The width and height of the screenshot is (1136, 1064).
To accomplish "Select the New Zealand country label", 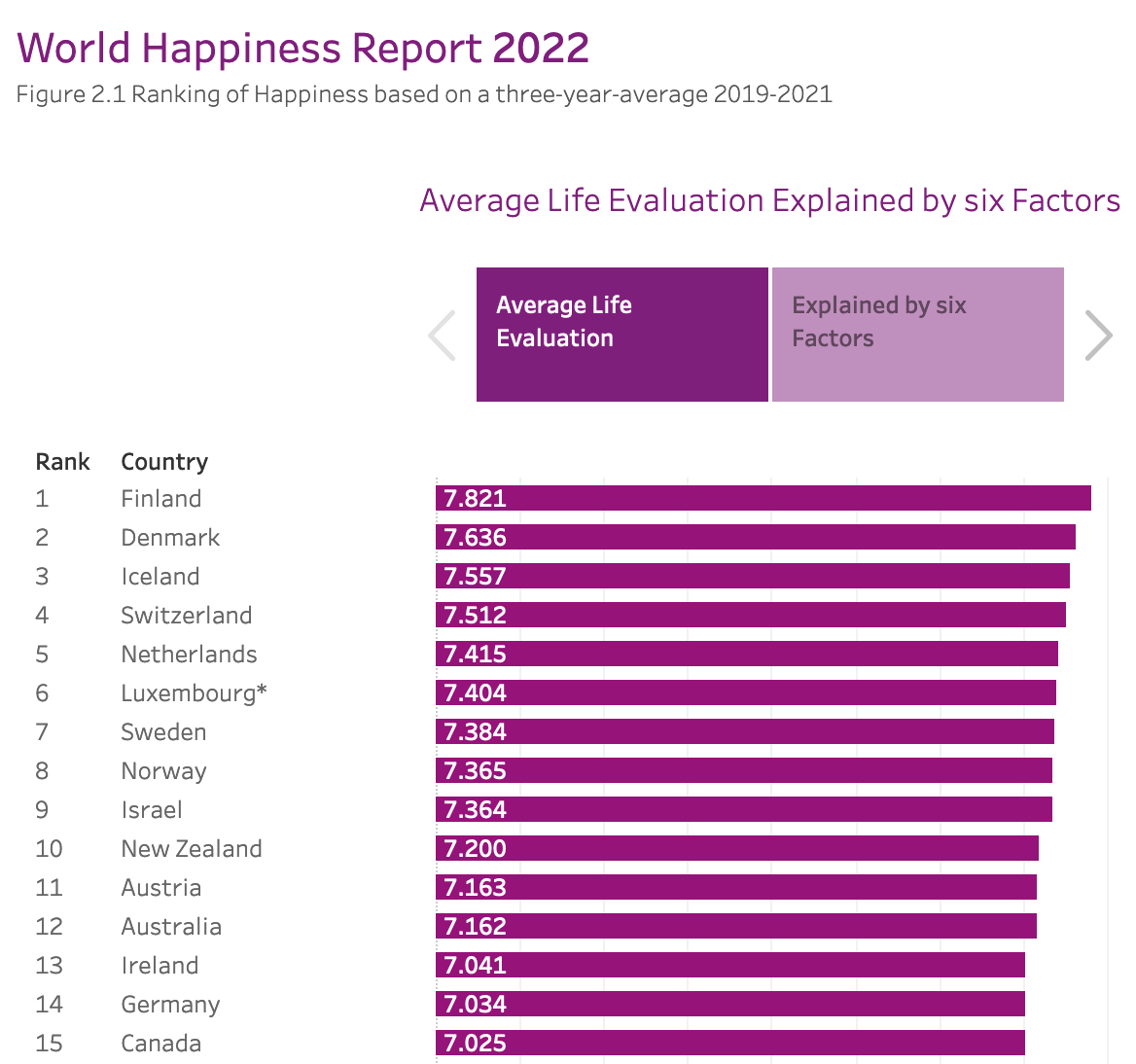I will click(x=192, y=848).
